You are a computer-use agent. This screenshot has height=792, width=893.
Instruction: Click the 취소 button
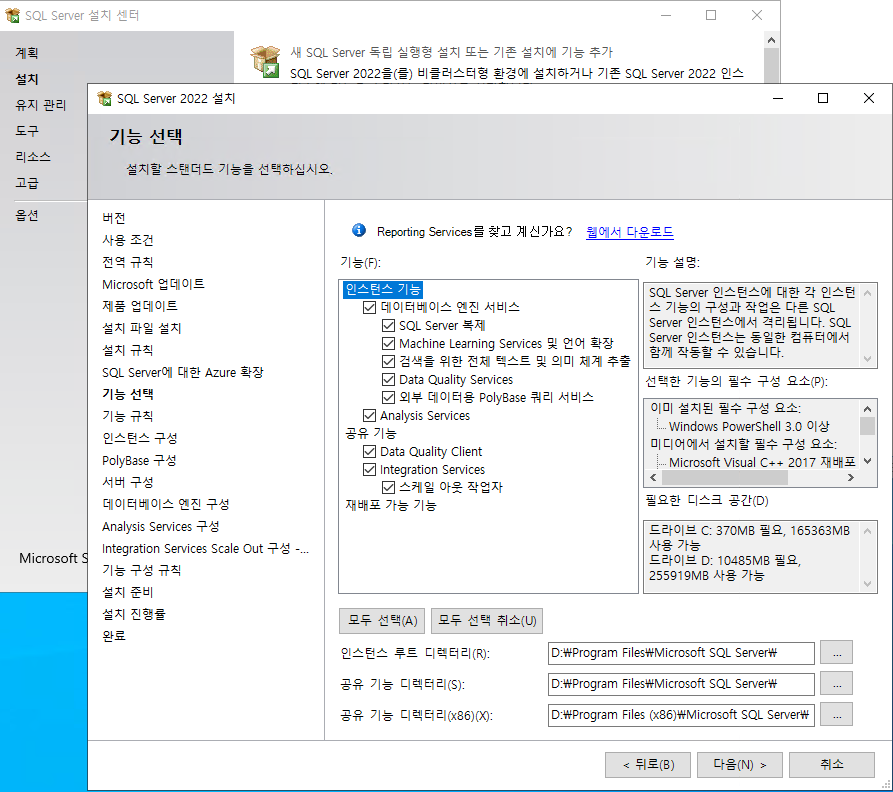coord(832,765)
